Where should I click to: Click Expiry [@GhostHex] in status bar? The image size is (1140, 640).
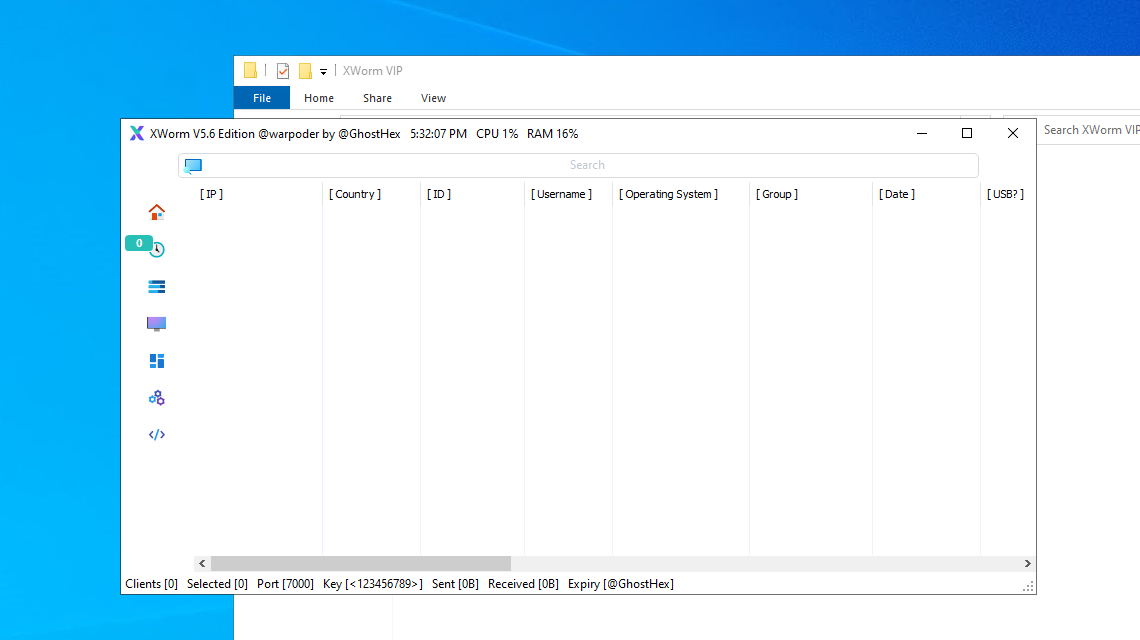[x=621, y=584]
